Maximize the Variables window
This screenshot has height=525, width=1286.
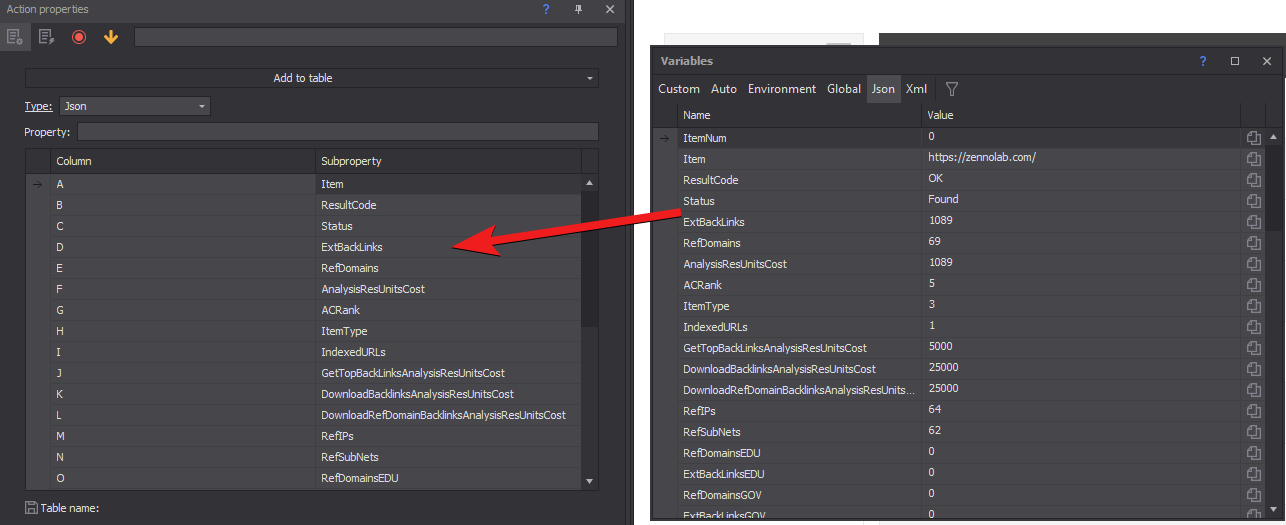[x=1235, y=61]
